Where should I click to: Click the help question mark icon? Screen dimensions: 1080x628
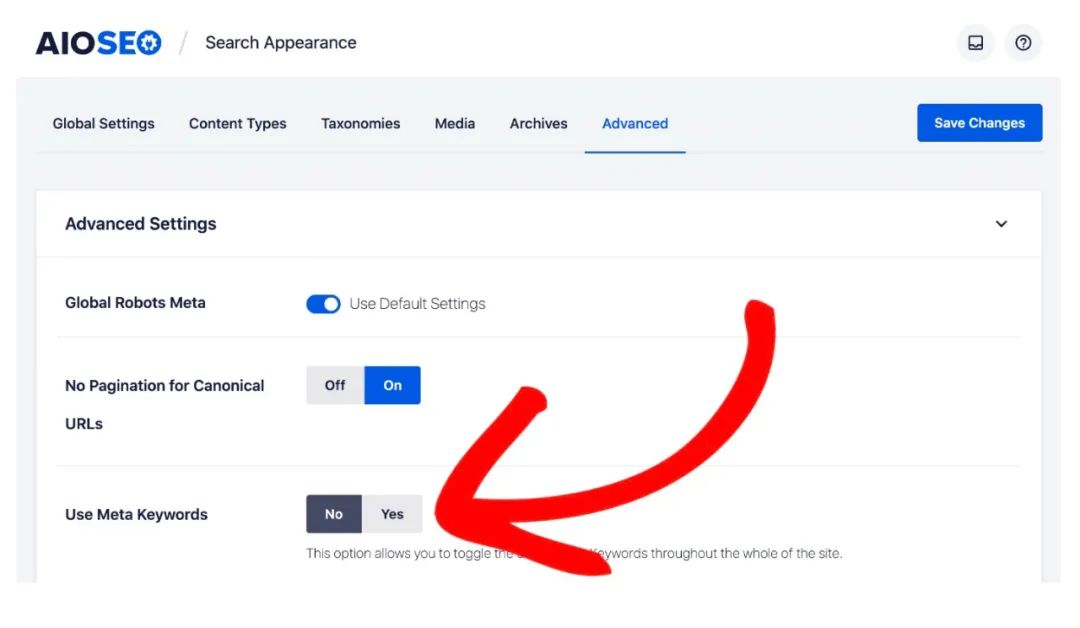[1023, 42]
